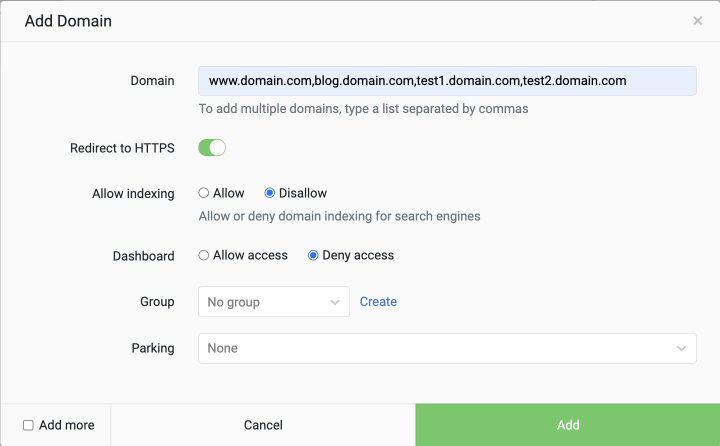This screenshot has width=720, height=446.
Task: Click the green Add button
Action: 568,425
